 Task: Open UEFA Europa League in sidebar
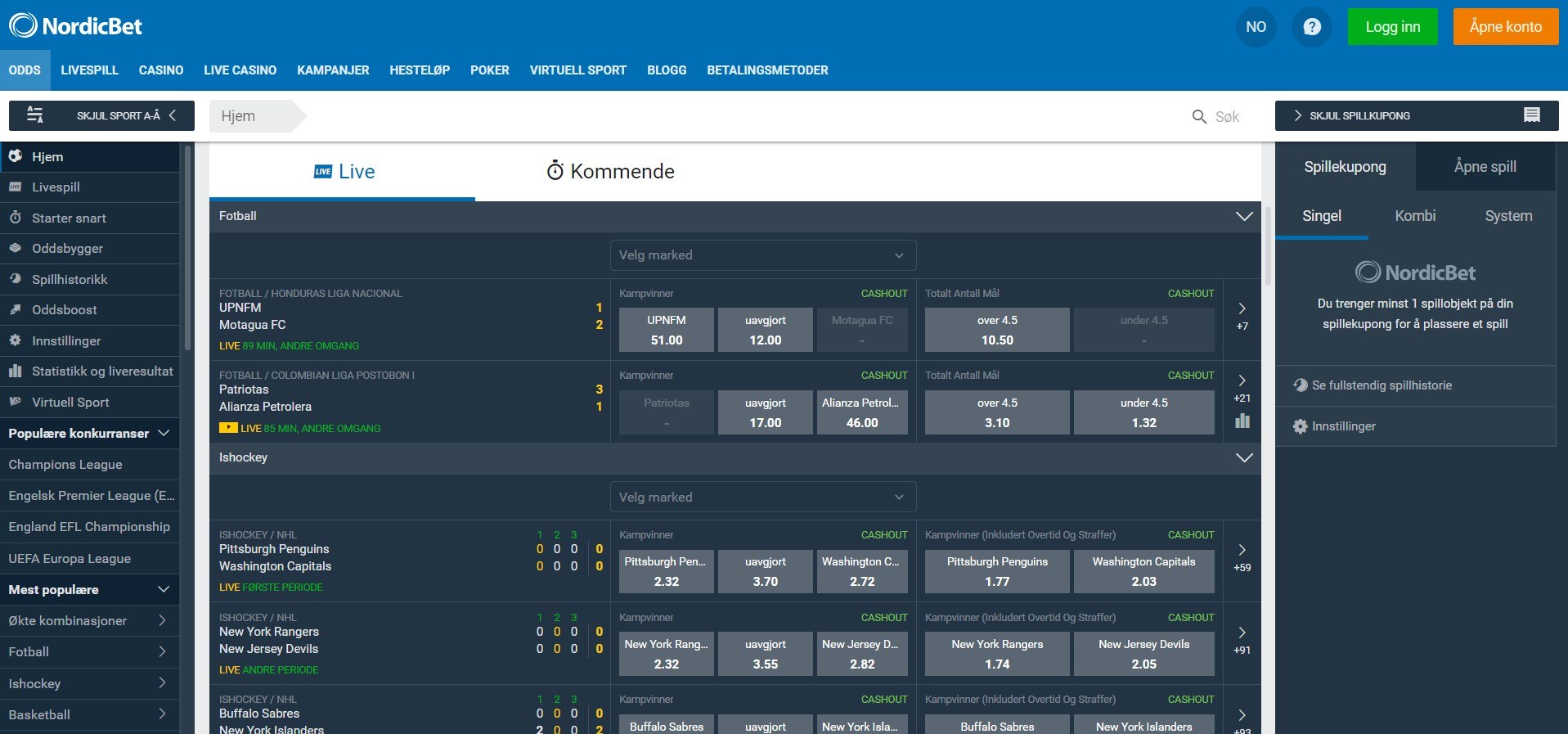coord(70,559)
